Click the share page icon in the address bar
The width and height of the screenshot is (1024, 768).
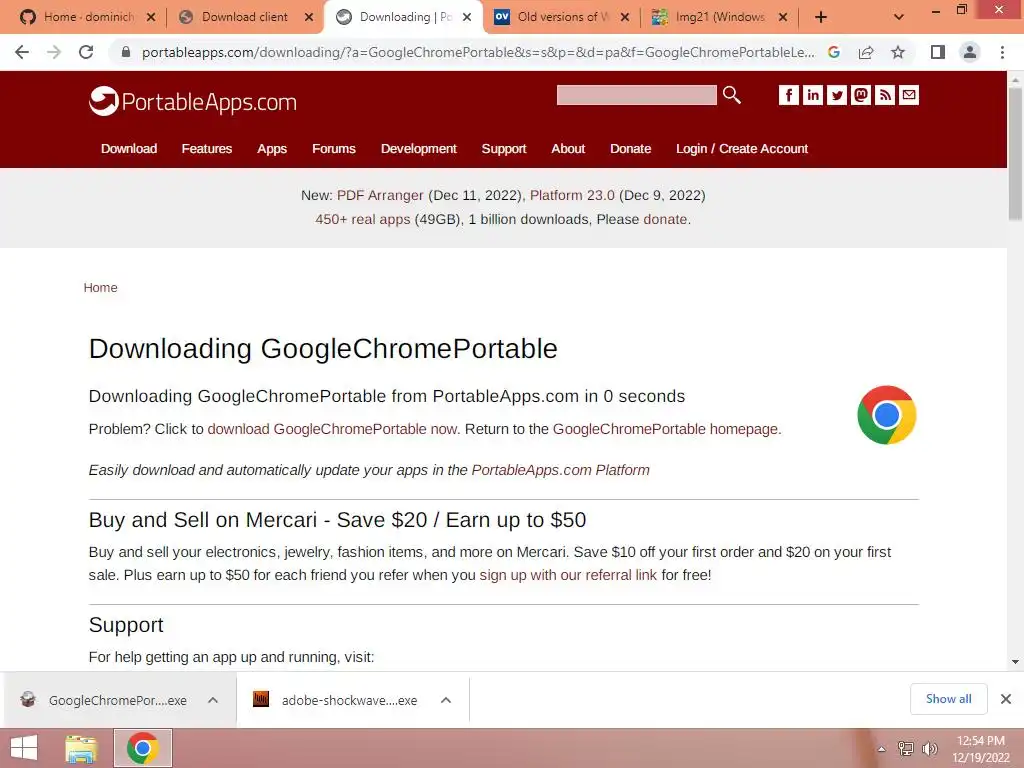coord(866,52)
